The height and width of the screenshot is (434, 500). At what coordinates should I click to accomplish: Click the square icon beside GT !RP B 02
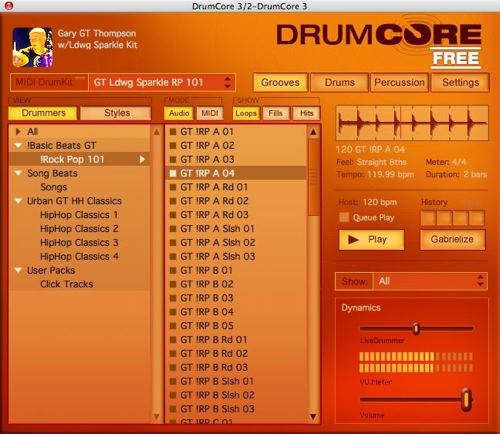(x=173, y=284)
